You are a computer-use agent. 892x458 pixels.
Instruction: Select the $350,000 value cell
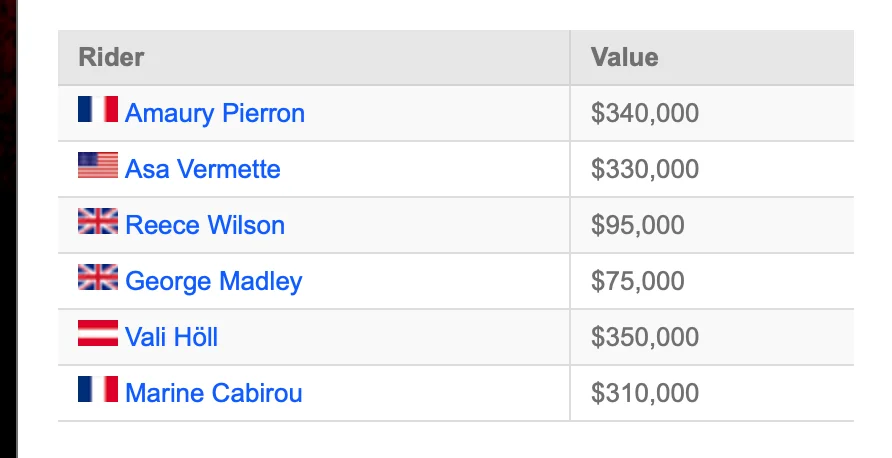coord(712,337)
